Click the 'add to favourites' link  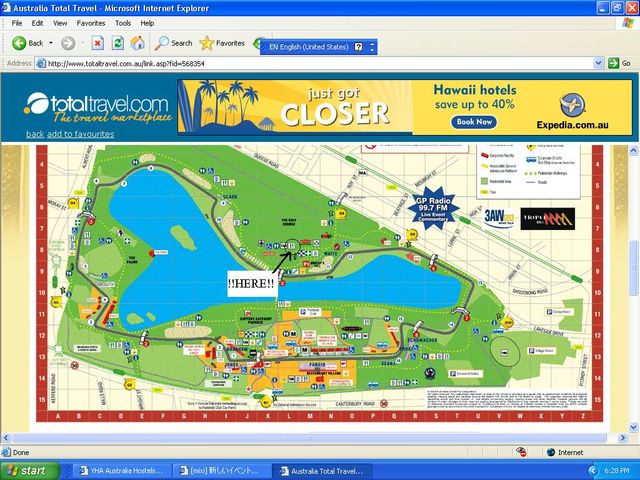[x=81, y=134]
